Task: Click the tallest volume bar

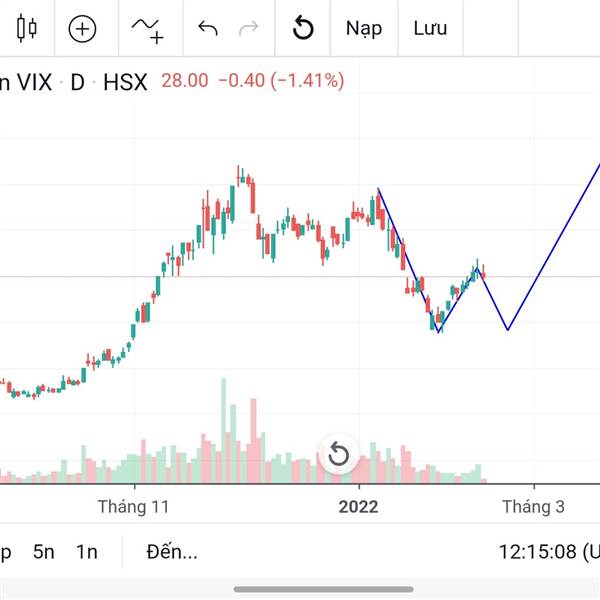Action: coord(223,430)
